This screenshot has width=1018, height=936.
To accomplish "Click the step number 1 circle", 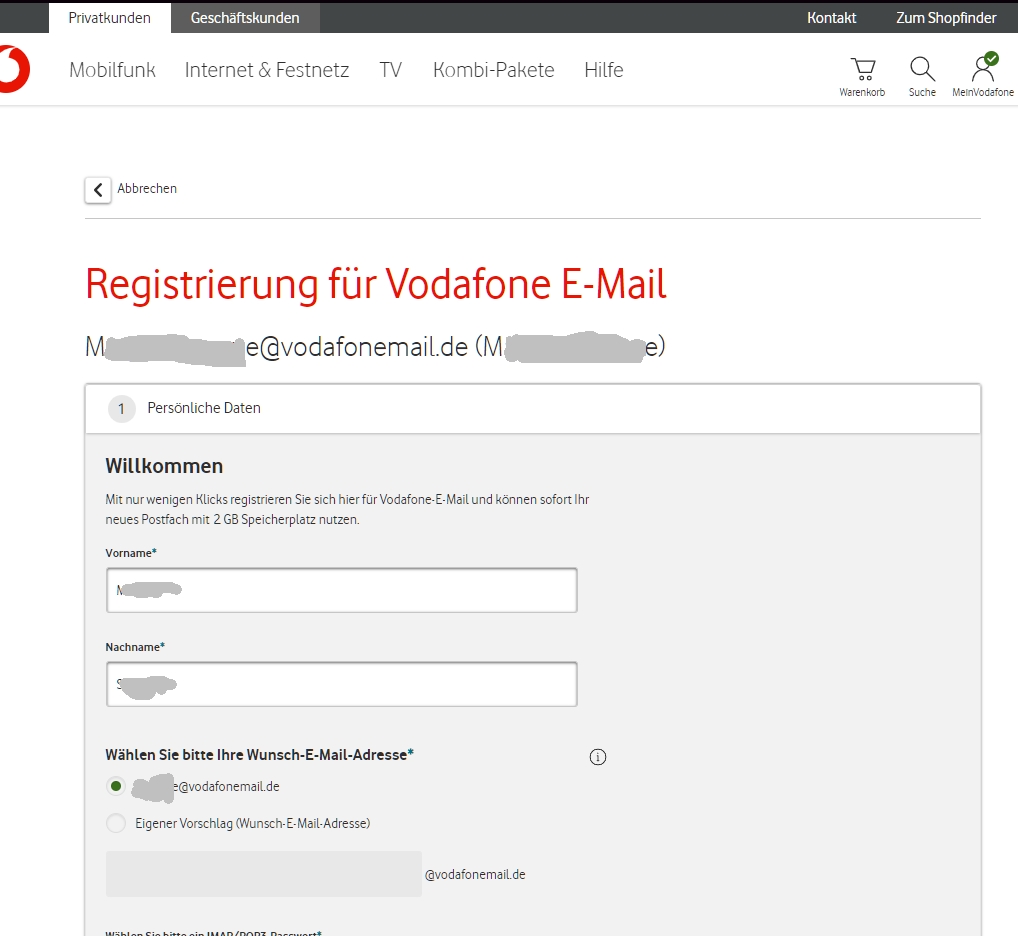I will tap(121, 409).
